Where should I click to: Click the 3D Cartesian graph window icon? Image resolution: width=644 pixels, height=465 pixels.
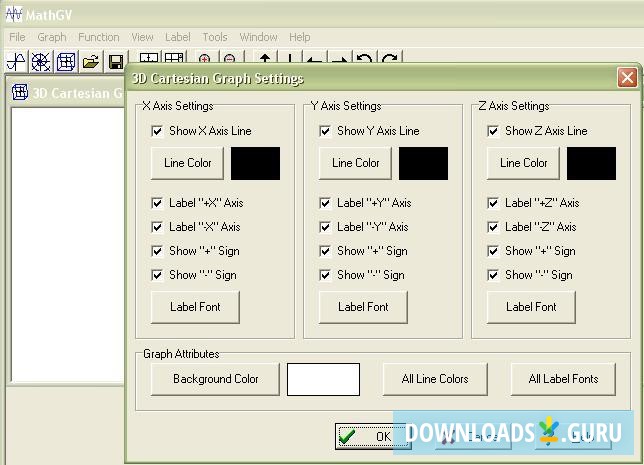(20, 92)
